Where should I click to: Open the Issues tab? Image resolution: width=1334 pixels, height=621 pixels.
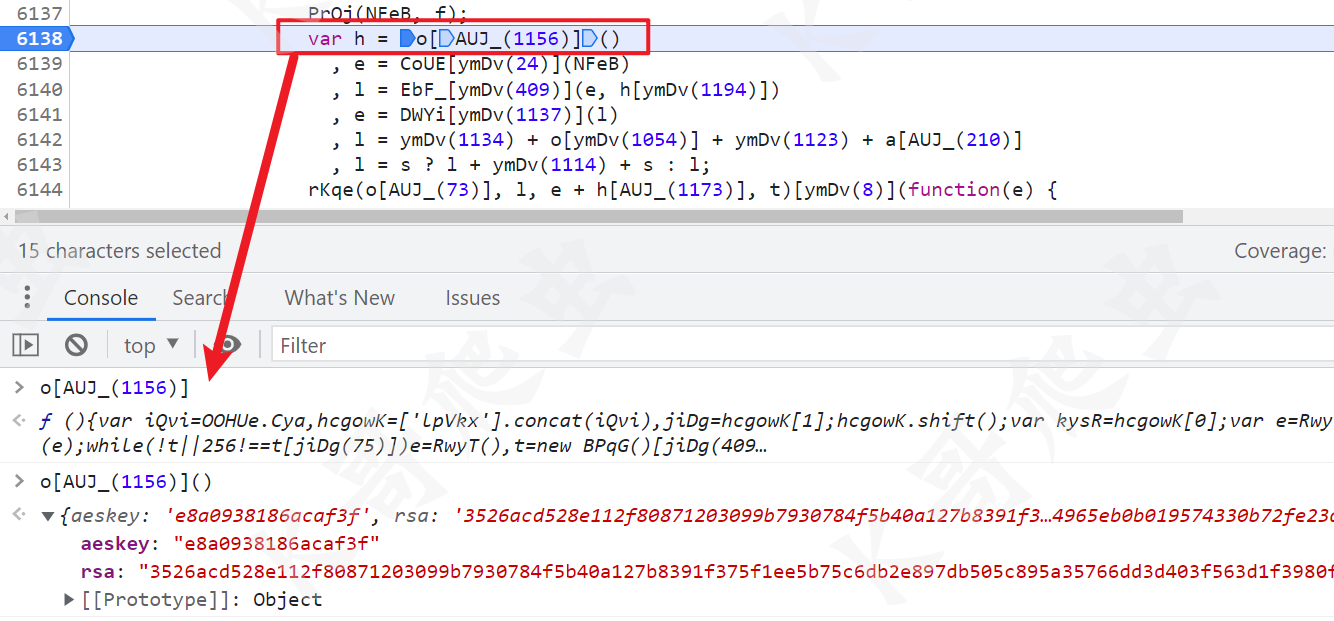pyautogui.click(x=473, y=298)
